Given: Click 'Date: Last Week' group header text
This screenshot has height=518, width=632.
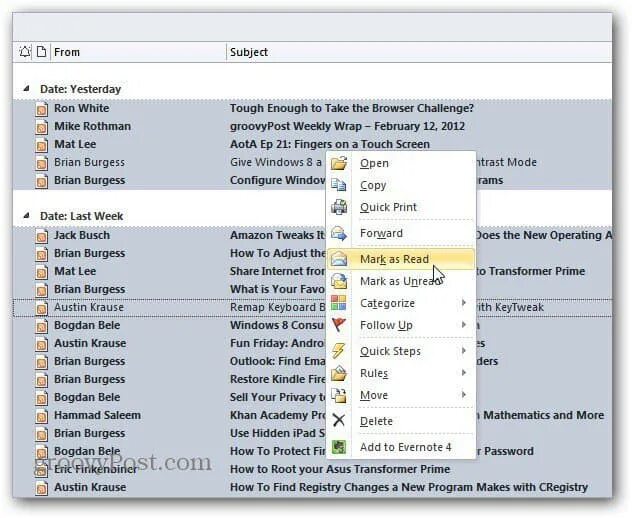Looking at the screenshot, I should [81, 216].
